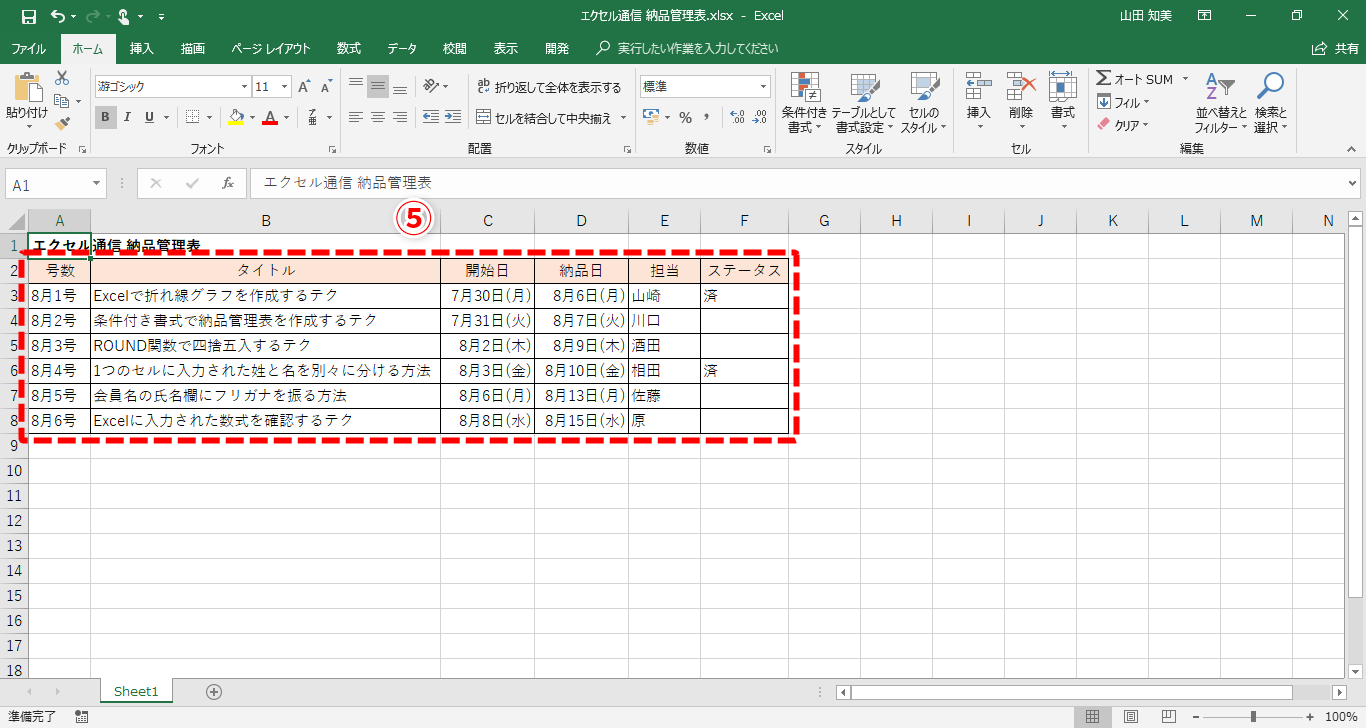Open the number format dropdown (標準)
The width and height of the screenshot is (1366, 728).
coord(764,87)
